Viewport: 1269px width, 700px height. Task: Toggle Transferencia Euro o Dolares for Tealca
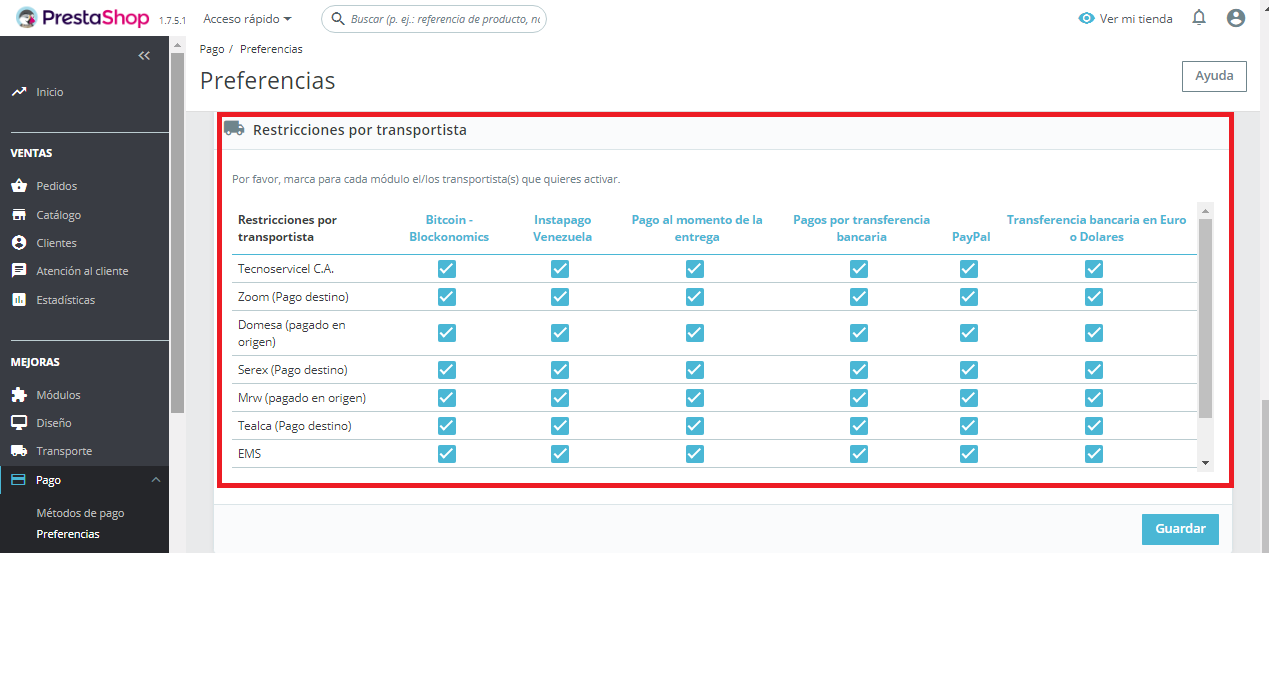point(1094,426)
